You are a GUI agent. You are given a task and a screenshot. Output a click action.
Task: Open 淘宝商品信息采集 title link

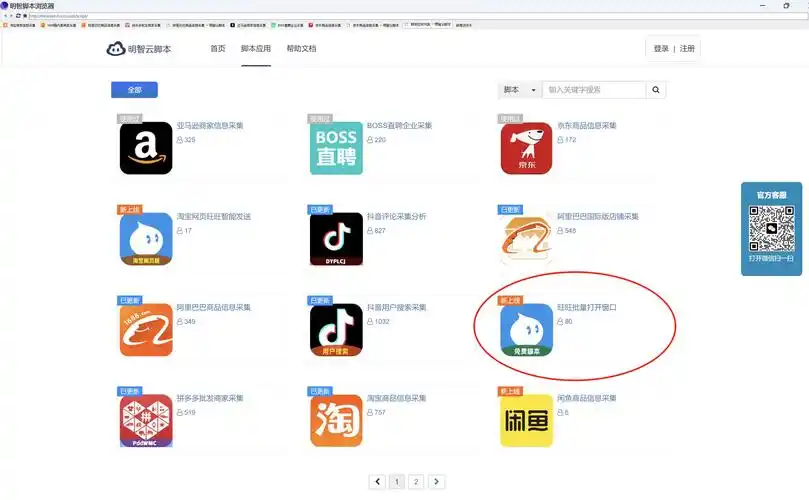click(x=397, y=398)
